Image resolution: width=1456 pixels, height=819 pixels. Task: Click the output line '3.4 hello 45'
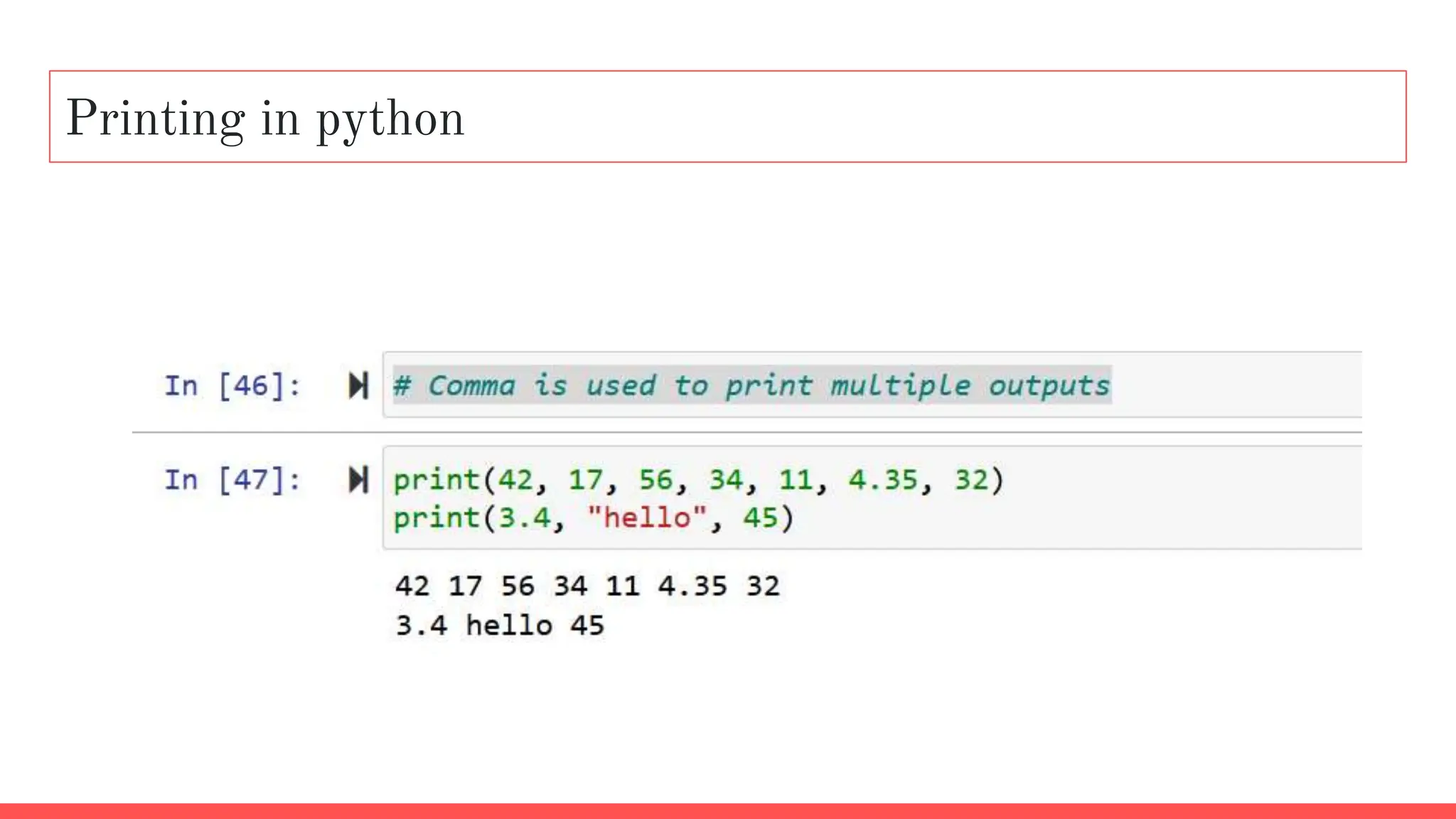(500, 626)
